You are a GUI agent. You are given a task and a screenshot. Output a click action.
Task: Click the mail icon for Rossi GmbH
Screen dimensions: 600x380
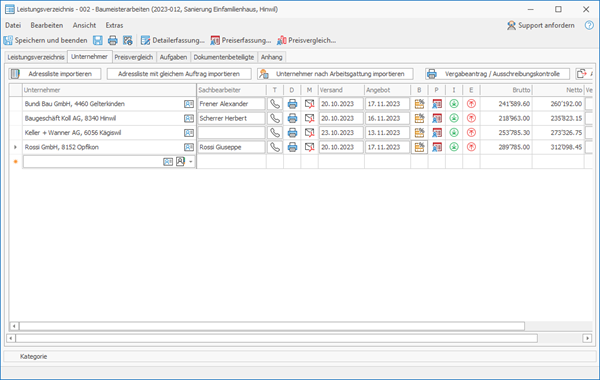tap(310, 147)
